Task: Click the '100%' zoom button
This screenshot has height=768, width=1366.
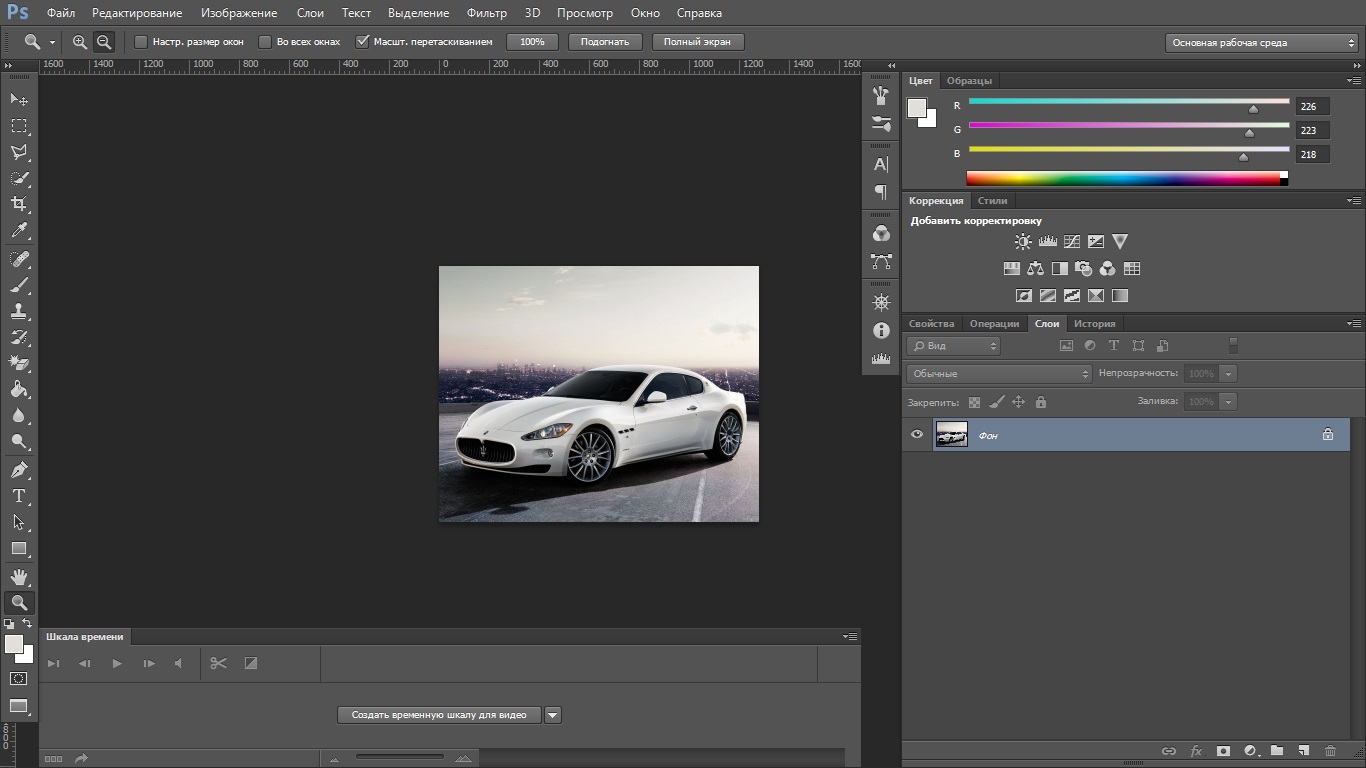Action: [532, 42]
